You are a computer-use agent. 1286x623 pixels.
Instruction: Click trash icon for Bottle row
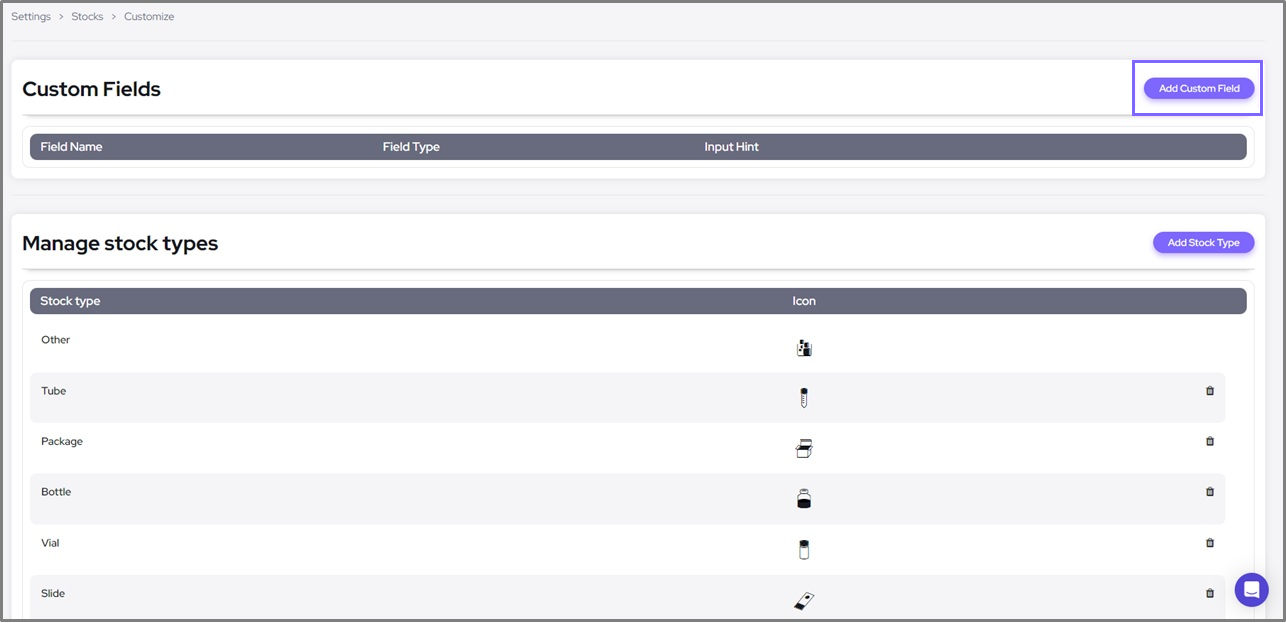(x=1210, y=492)
